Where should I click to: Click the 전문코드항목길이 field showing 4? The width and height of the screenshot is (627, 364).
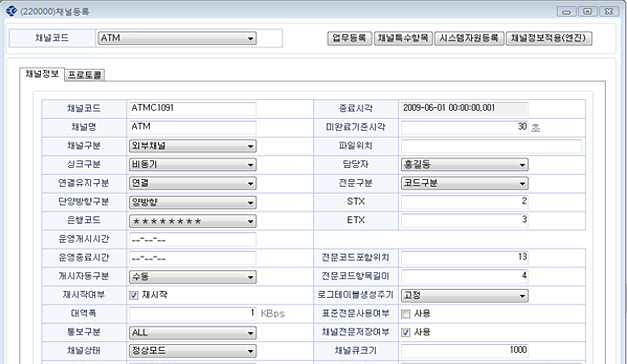click(464, 276)
